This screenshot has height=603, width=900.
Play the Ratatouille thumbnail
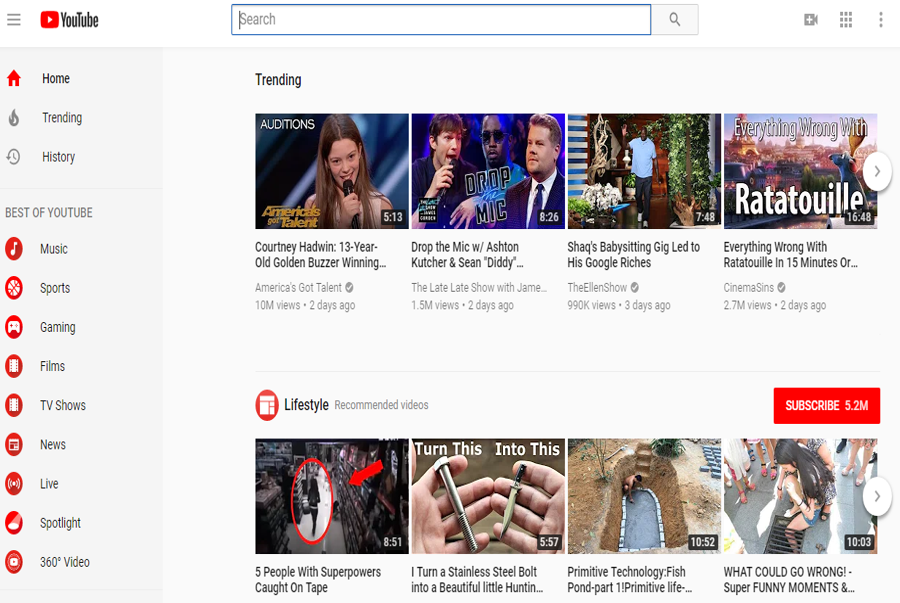coord(800,171)
